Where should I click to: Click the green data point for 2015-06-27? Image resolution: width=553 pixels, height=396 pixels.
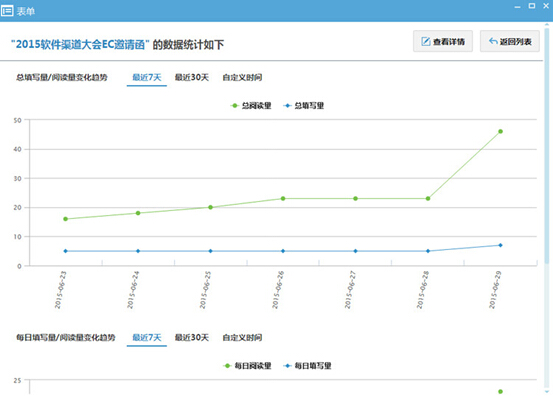(x=356, y=199)
